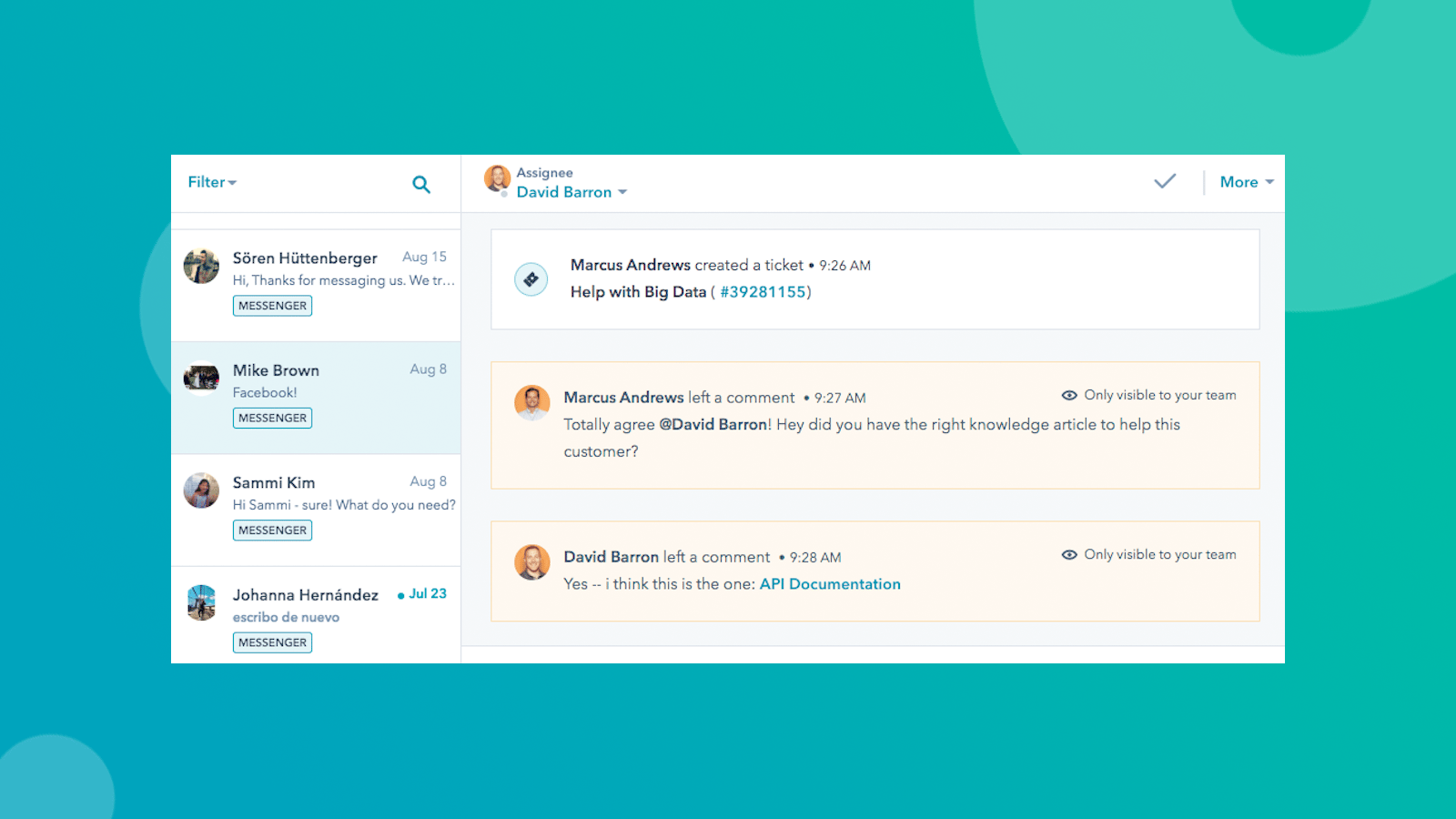This screenshot has height=819, width=1456.
Task: Click the assignee avatar next to David Barron
Action: (497, 181)
